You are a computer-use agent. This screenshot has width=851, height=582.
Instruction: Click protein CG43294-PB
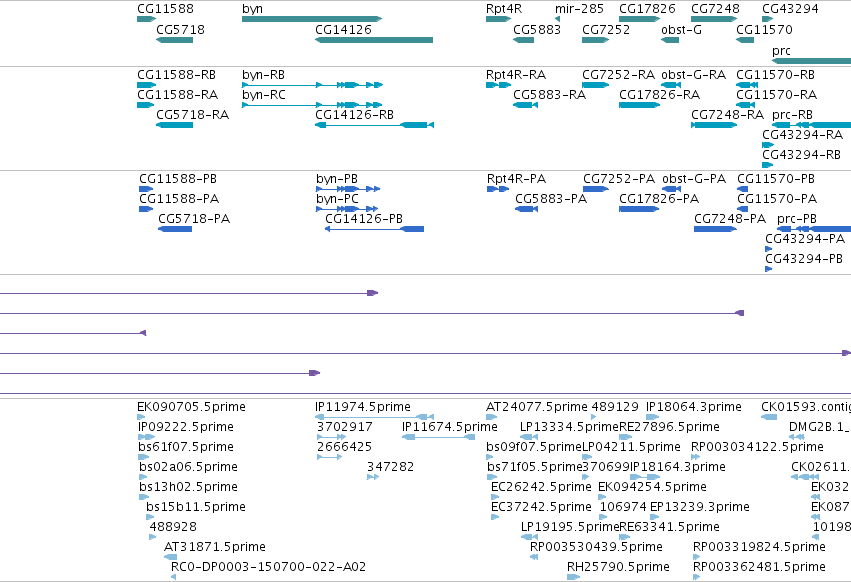pyautogui.click(x=805, y=259)
